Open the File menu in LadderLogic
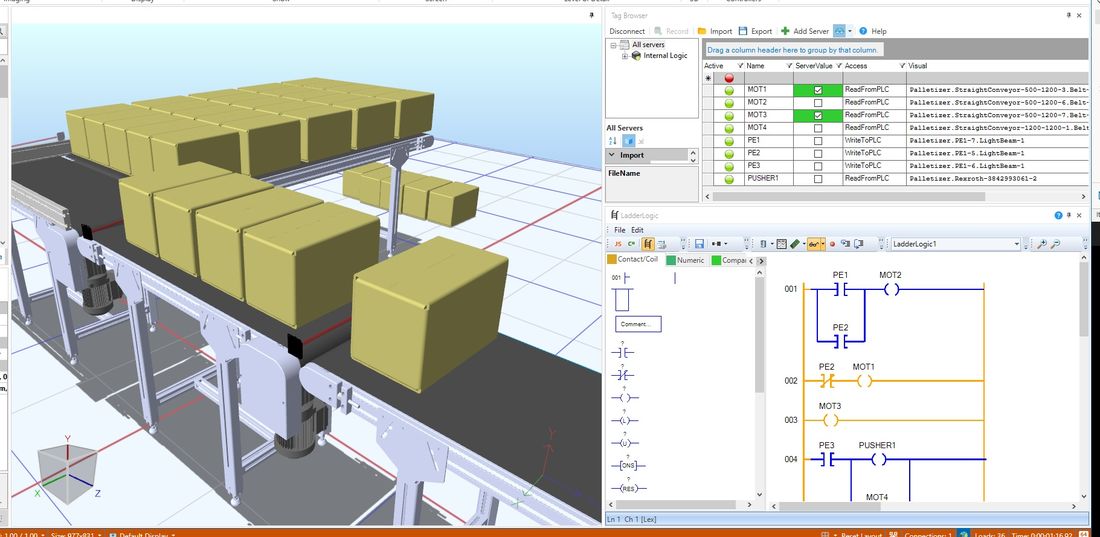 click(619, 230)
